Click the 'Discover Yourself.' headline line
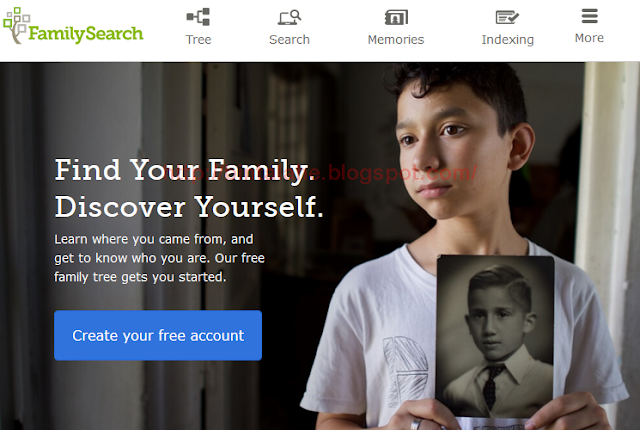640x430 pixels. pos(189,207)
